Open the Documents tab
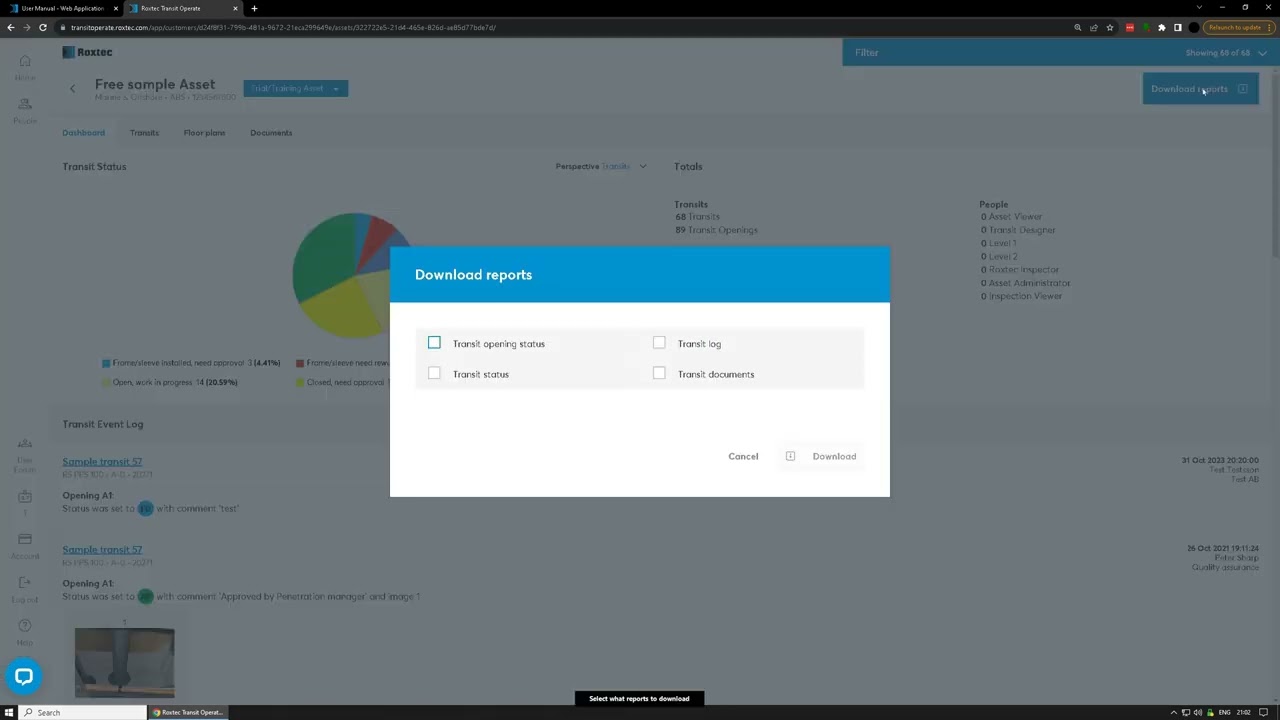1280x720 pixels. [x=271, y=132]
